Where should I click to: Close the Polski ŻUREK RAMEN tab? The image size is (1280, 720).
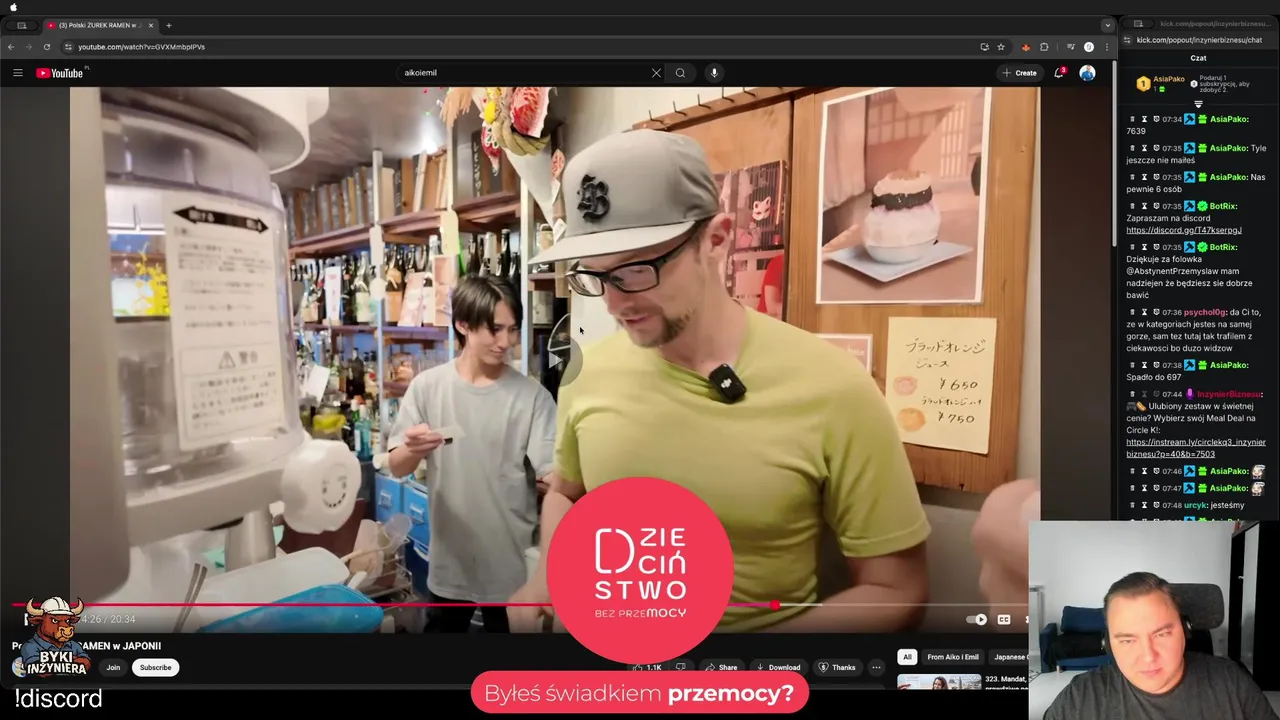point(151,25)
